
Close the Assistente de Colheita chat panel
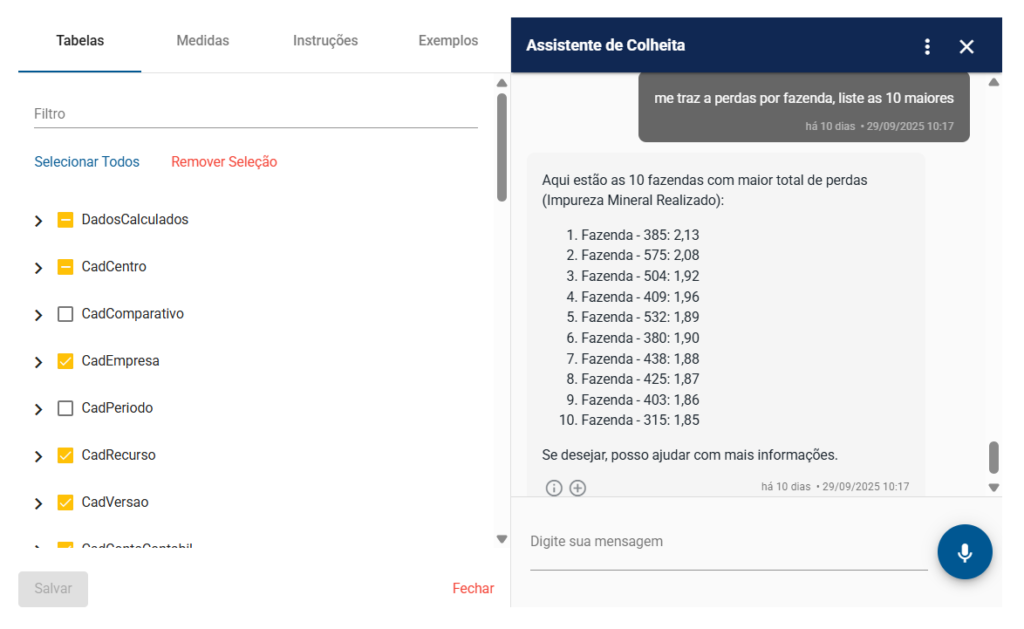pyautogui.click(x=966, y=46)
